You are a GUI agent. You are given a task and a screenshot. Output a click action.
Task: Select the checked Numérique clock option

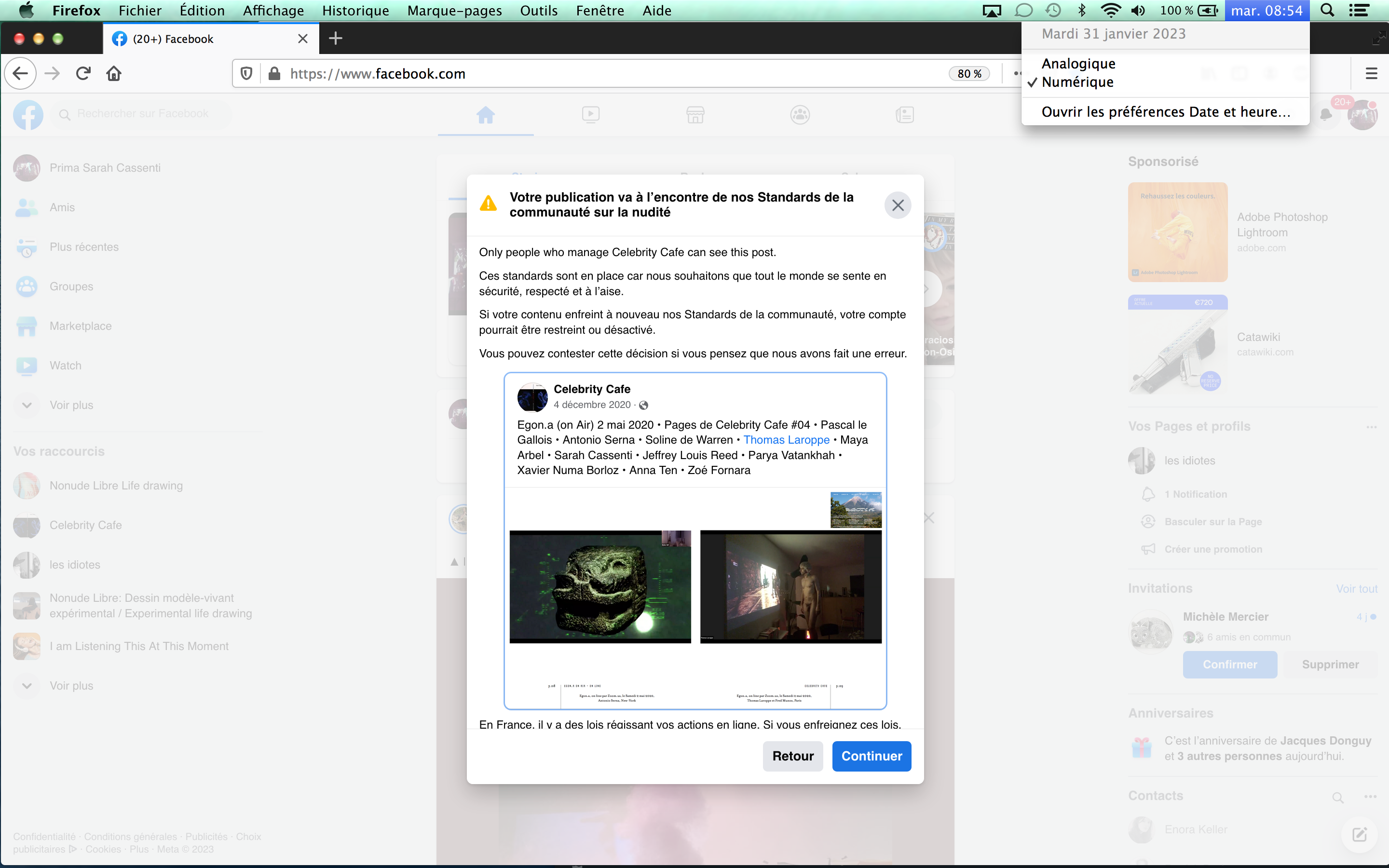pos(1077,82)
